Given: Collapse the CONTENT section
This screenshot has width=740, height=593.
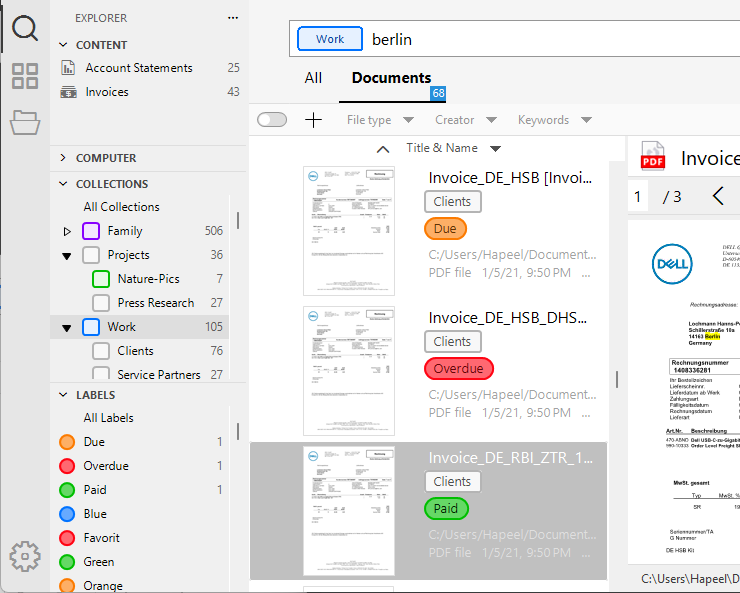Looking at the screenshot, I should 63,45.
